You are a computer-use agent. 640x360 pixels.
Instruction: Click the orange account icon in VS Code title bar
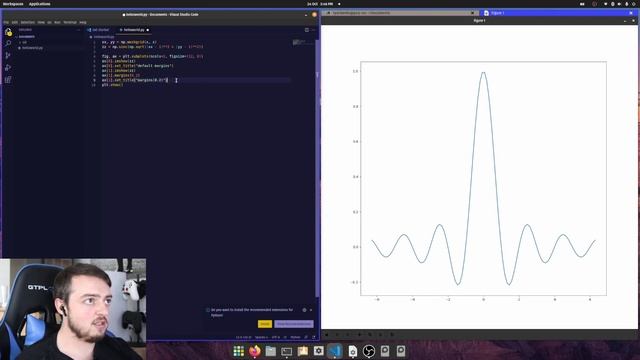[314, 14]
